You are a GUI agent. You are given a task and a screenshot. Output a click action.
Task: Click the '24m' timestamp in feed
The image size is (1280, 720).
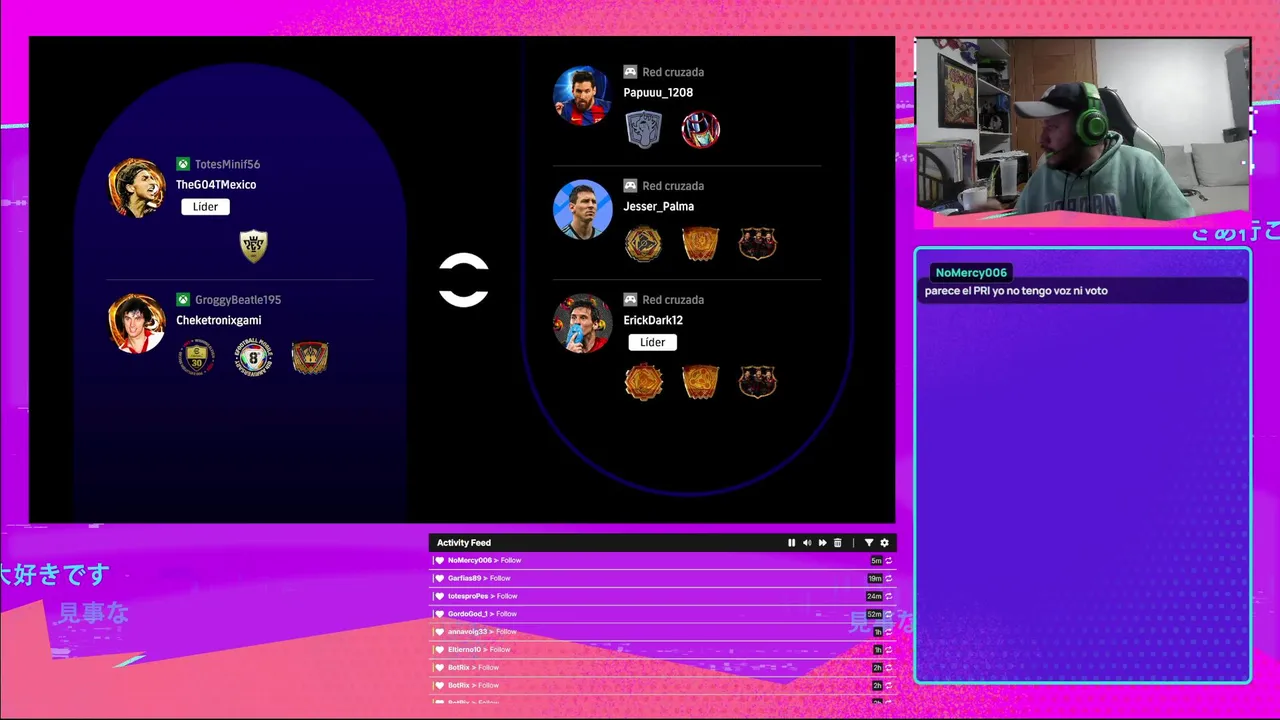(x=874, y=597)
